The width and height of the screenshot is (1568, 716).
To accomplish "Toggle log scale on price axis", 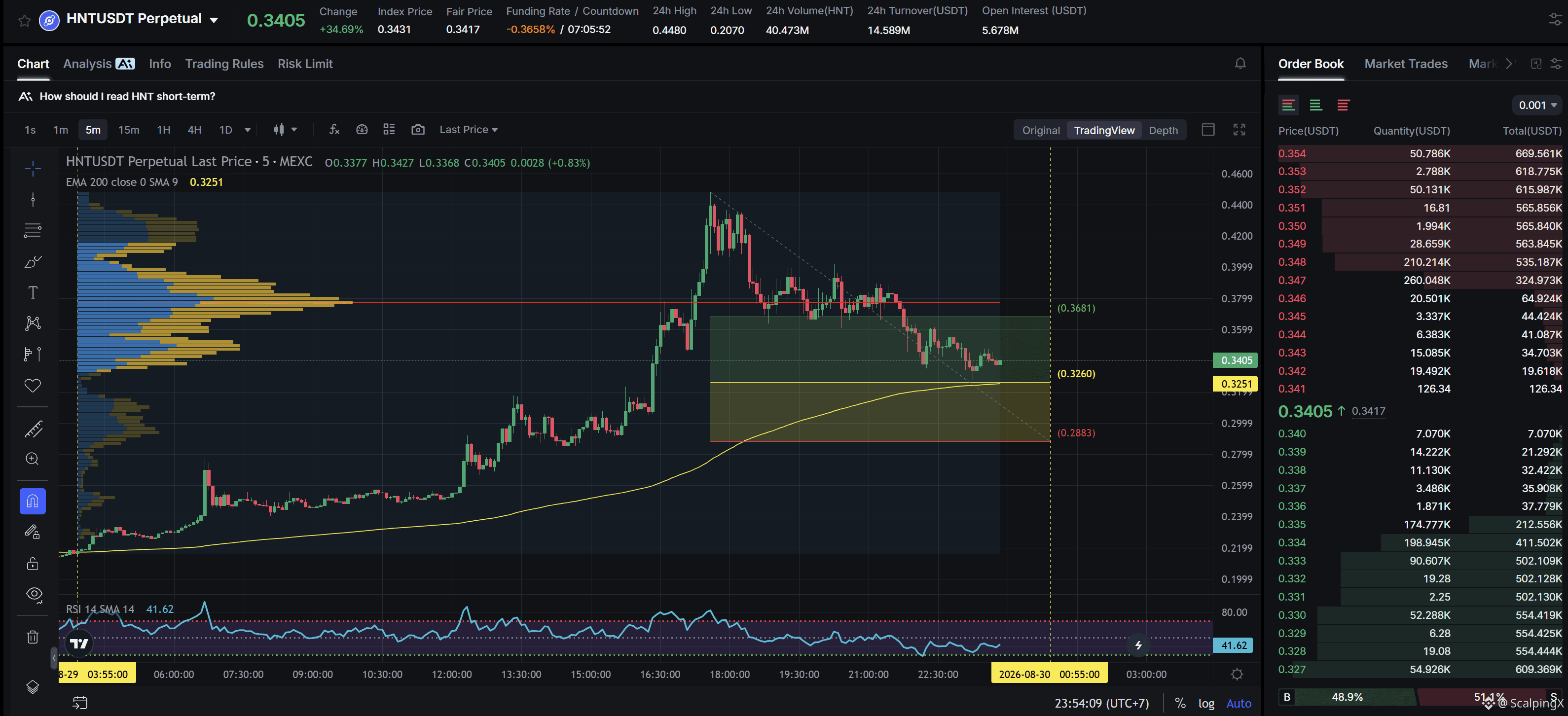I will pyautogui.click(x=1206, y=703).
